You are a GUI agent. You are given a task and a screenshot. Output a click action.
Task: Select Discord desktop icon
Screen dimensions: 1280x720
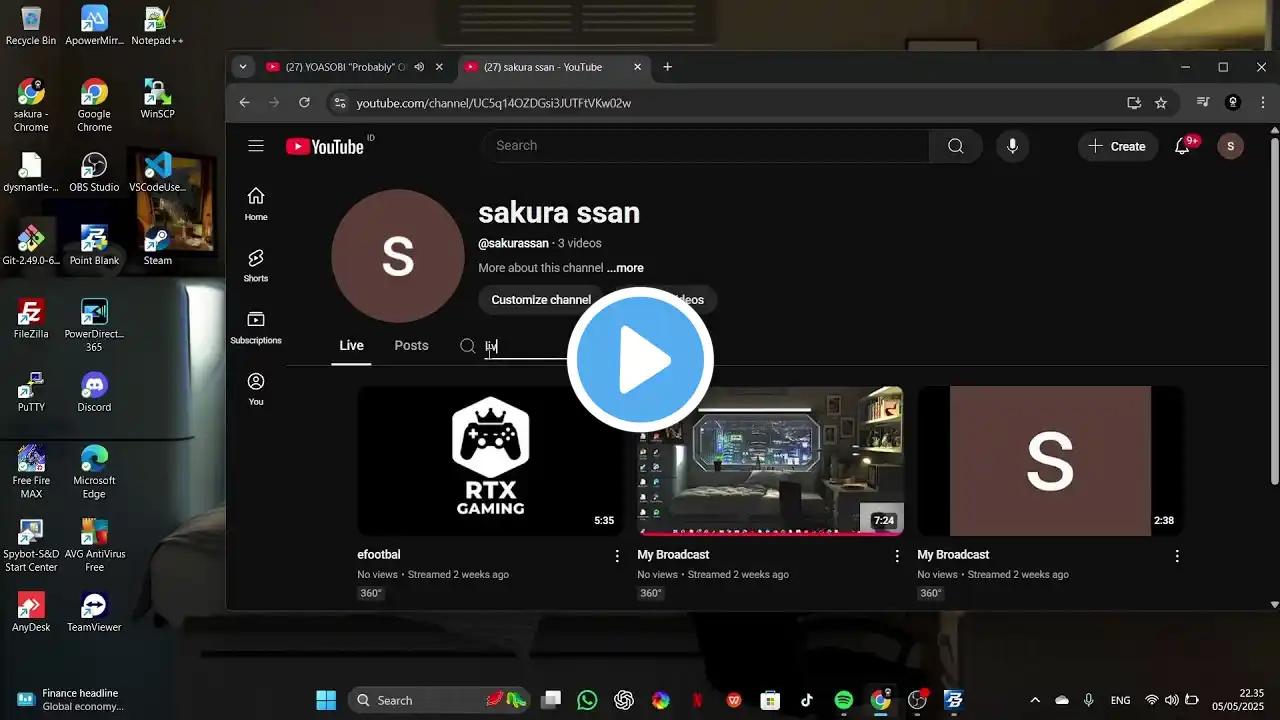click(94, 392)
